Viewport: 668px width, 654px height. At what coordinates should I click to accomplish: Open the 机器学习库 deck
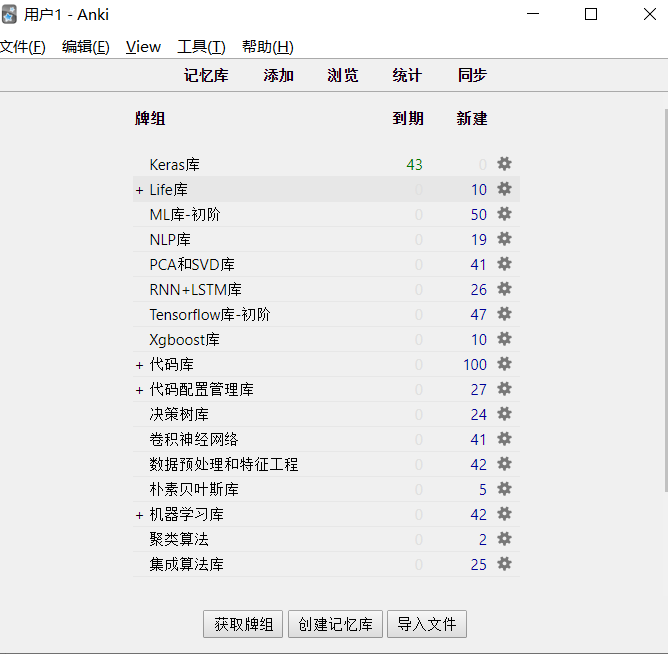tap(187, 515)
